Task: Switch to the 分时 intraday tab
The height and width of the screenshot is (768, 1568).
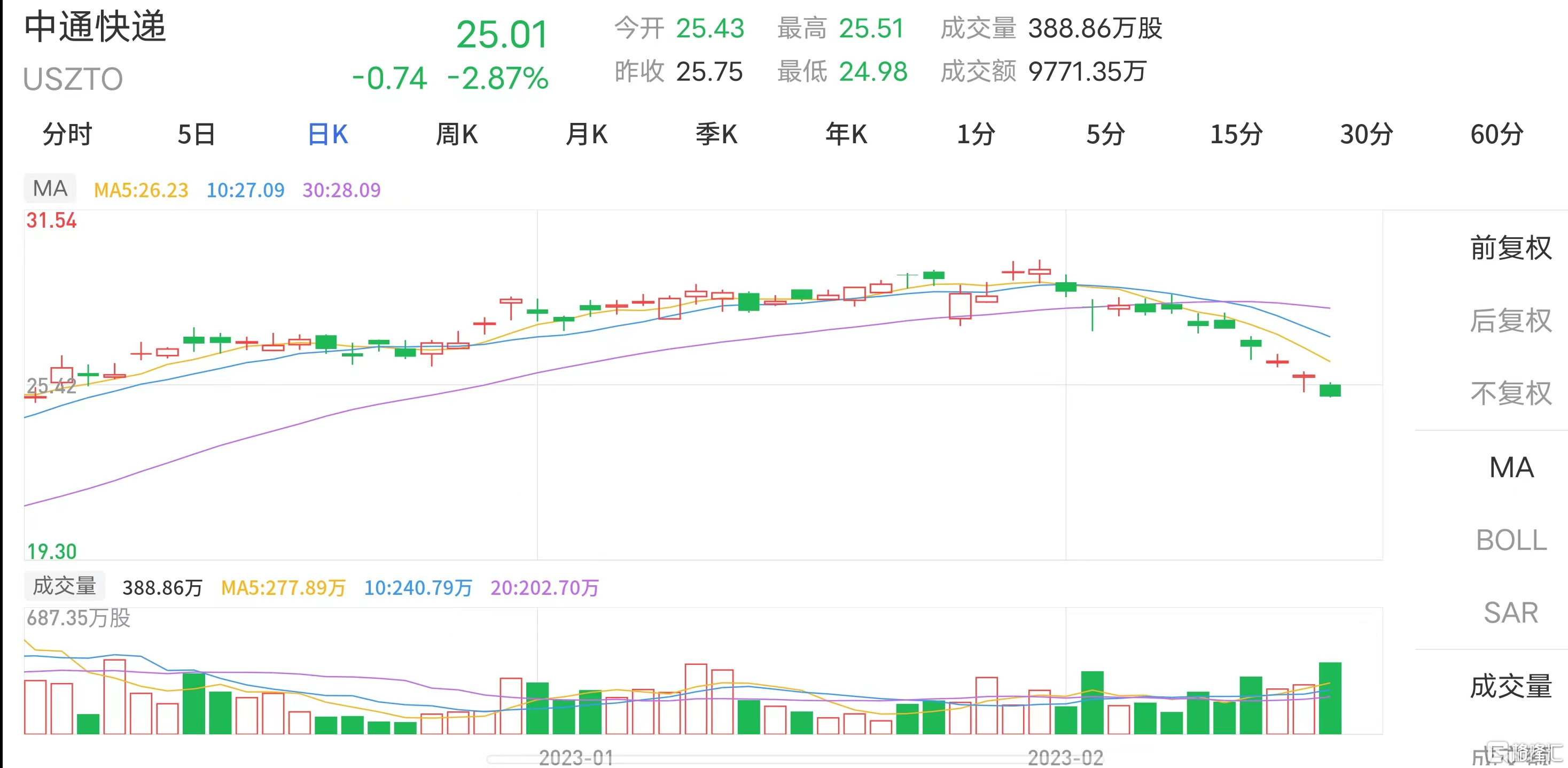Action: pyautogui.click(x=67, y=134)
